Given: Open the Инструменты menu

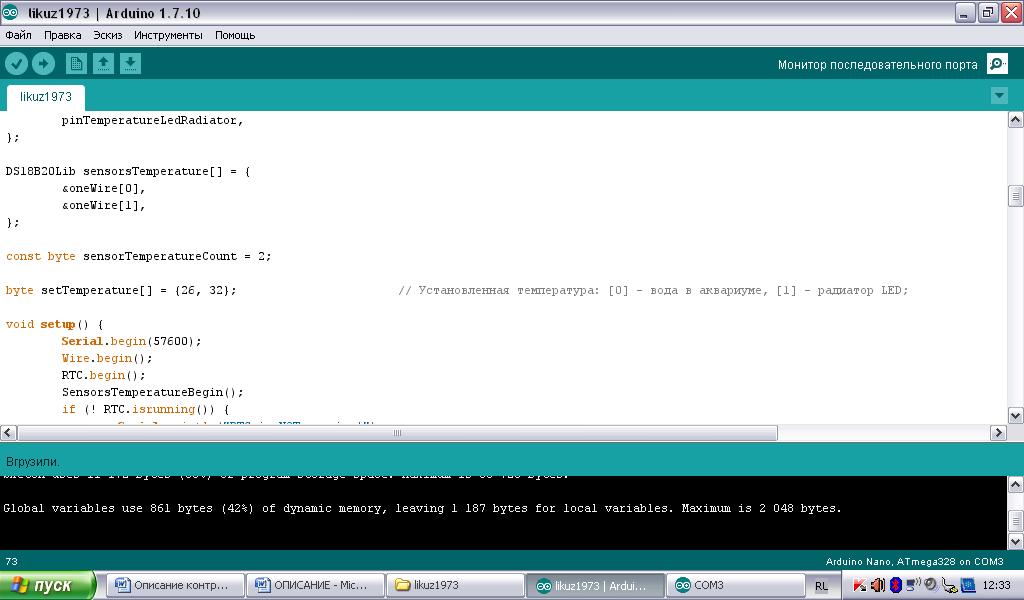Looking at the screenshot, I should (168, 35).
